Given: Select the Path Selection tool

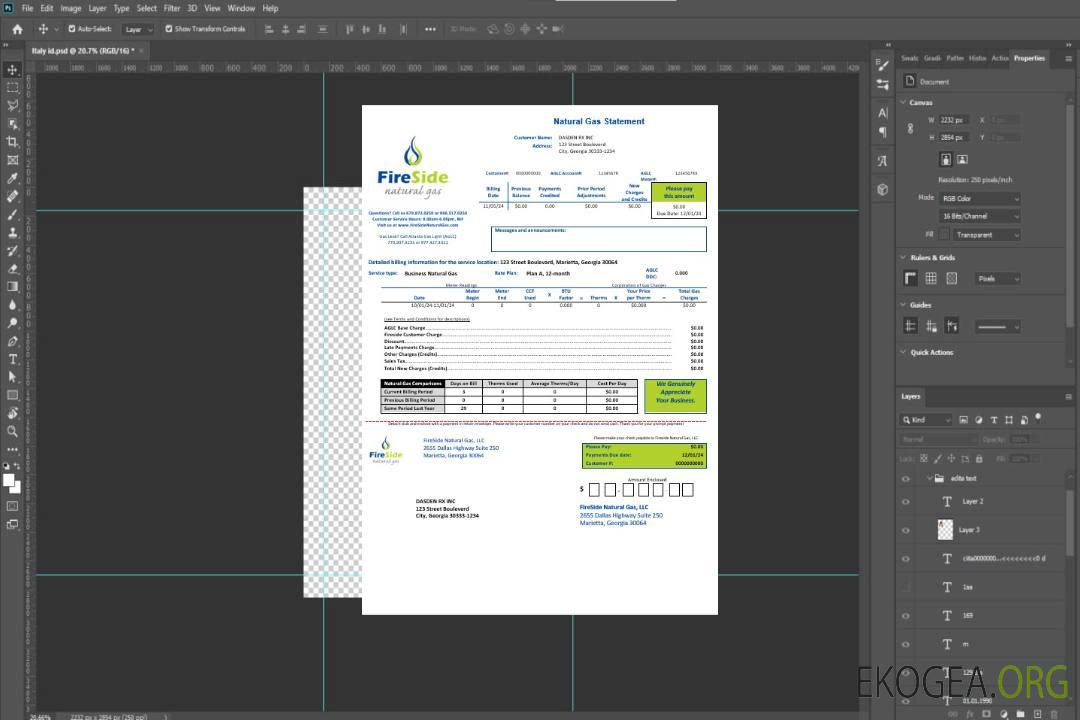Looking at the screenshot, I should [12, 377].
